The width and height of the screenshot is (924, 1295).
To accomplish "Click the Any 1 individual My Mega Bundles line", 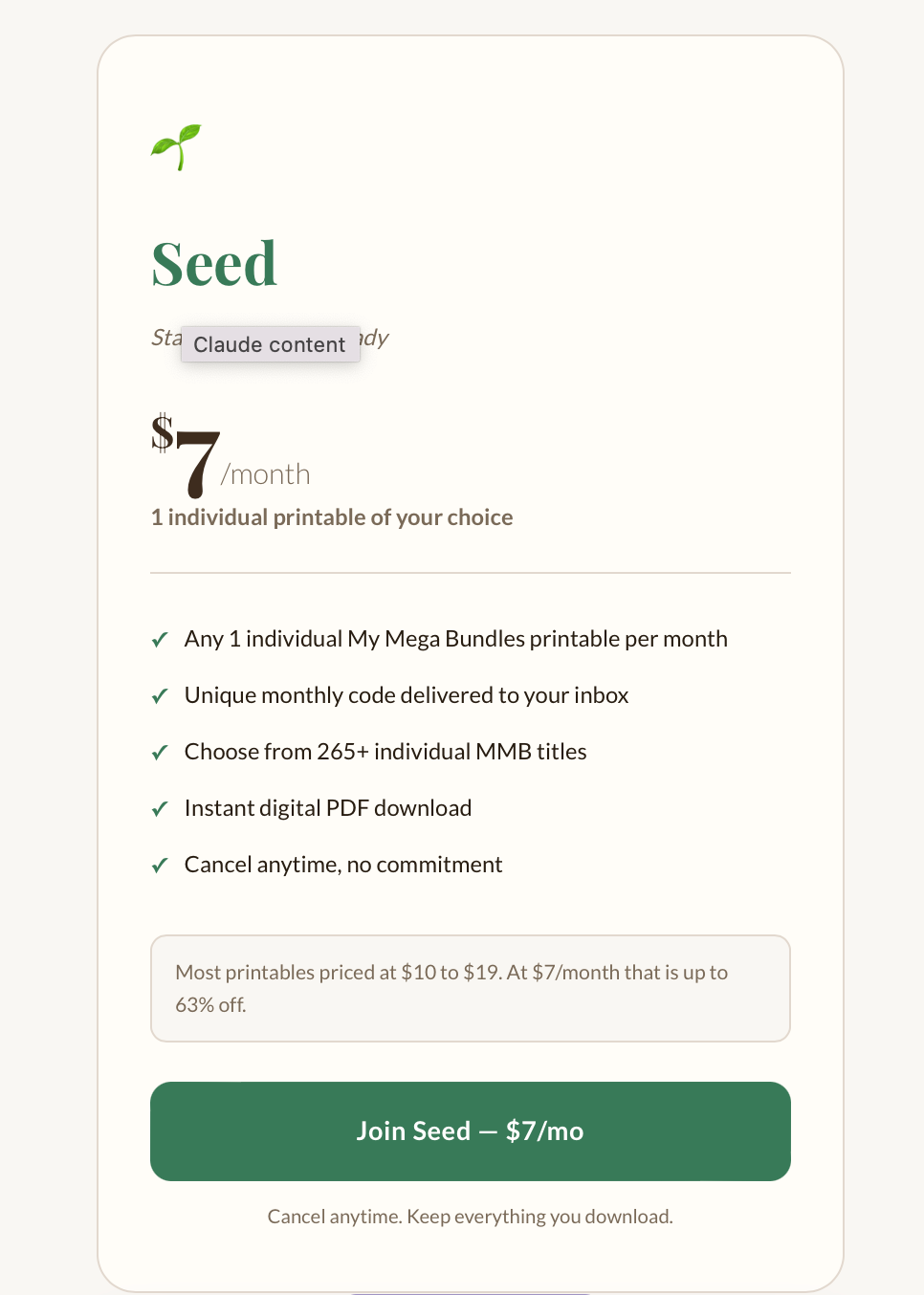I will (x=455, y=639).
